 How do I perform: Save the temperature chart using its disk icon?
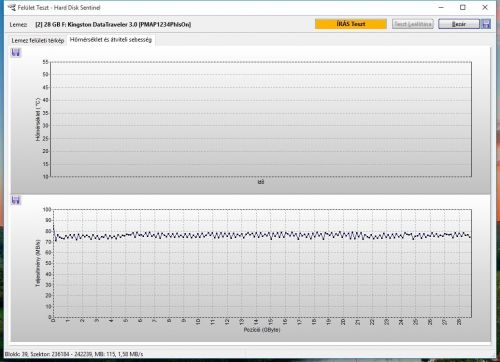click(16, 52)
